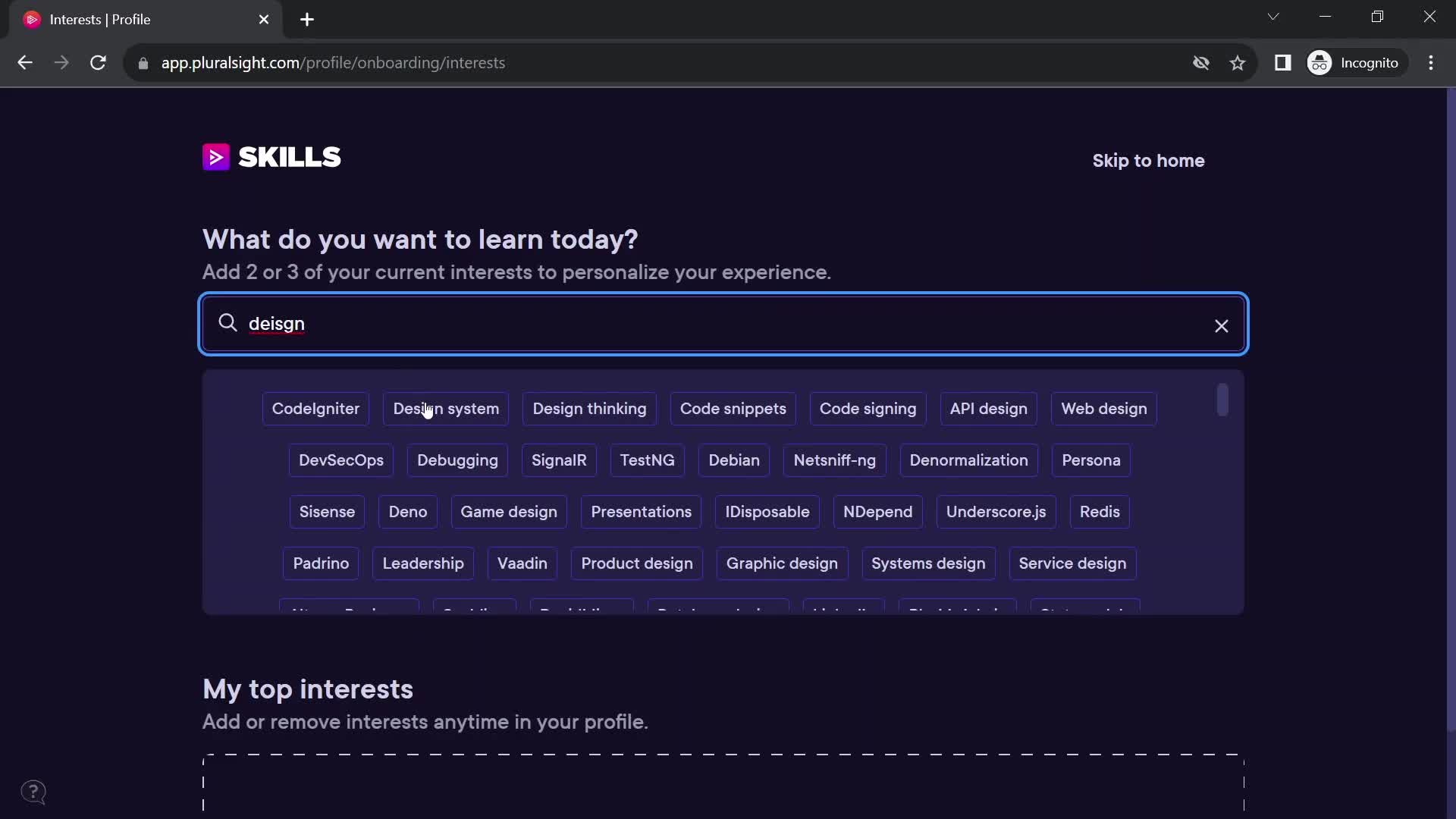Click the browser settings menu icon
1456x819 pixels.
1431,62
